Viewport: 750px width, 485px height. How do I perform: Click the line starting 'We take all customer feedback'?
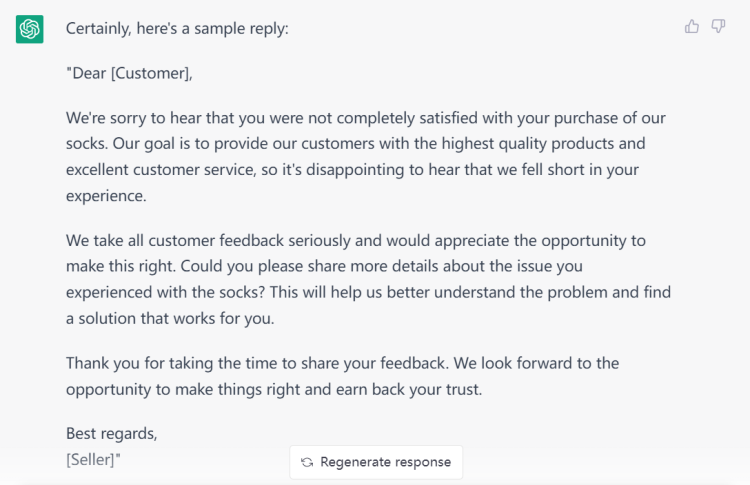[x=355, y=240]
